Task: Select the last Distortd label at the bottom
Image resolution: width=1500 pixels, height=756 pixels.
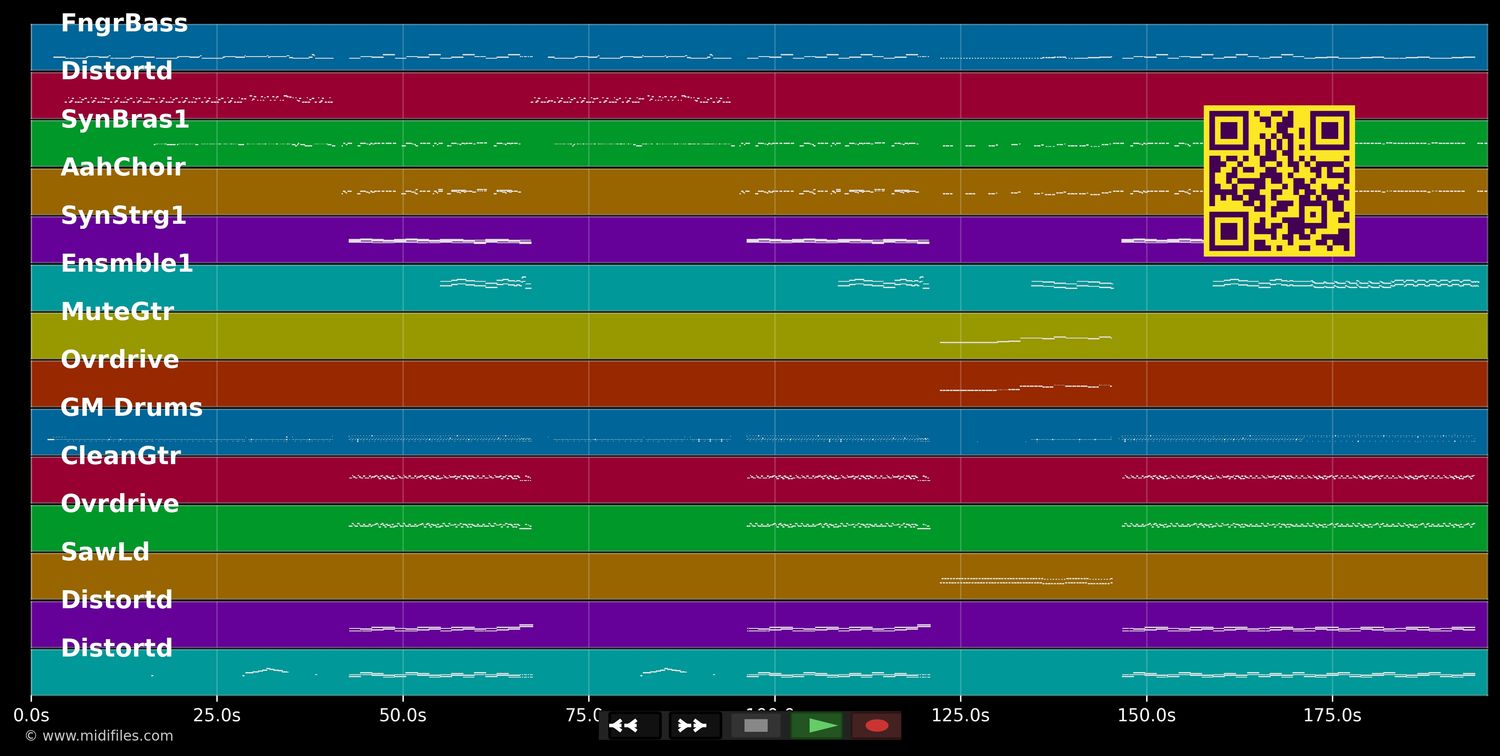Action: point(117,648)
